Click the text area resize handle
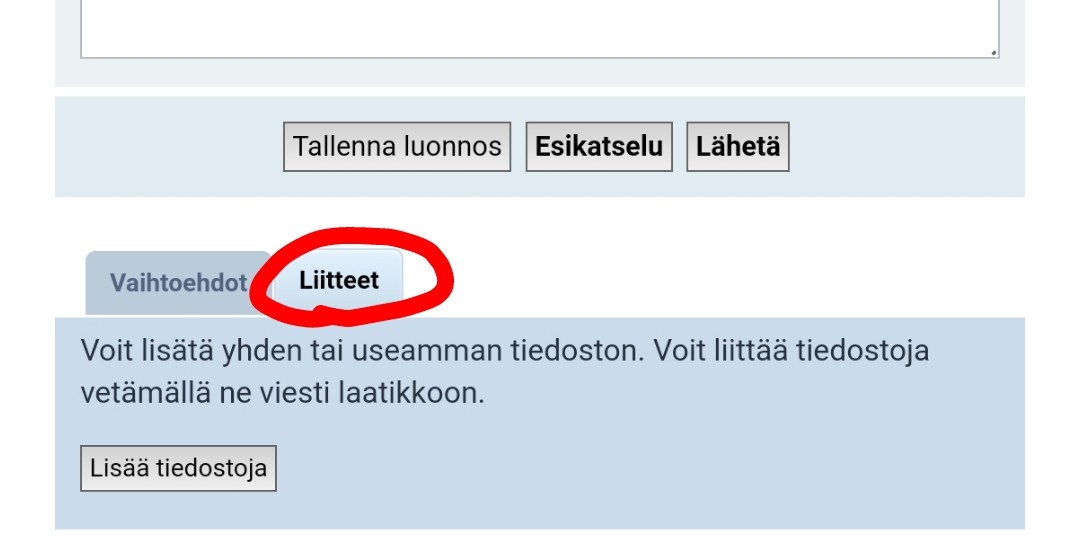This screenshot has height=554, width=1080. point(993,51)
